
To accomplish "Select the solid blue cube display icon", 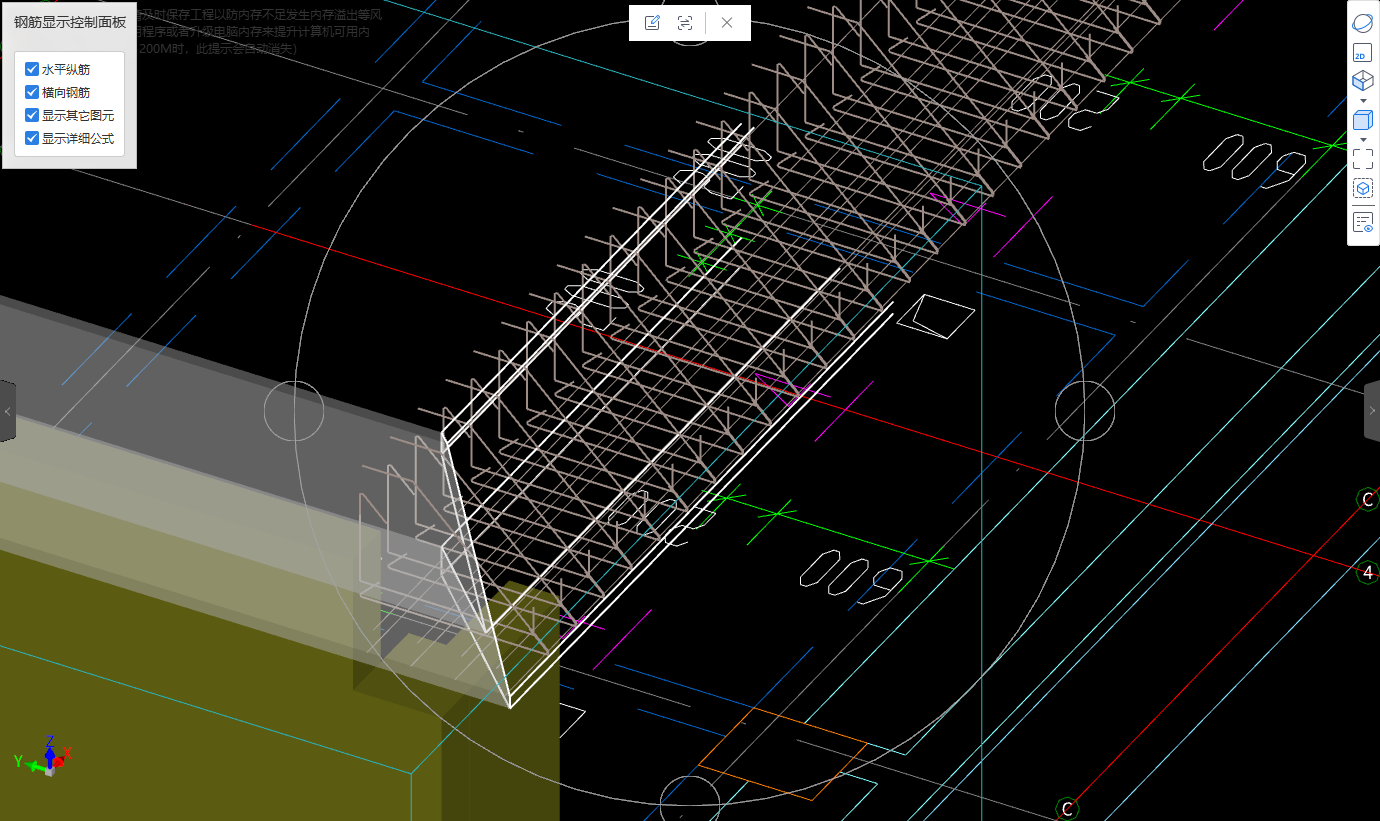I will click(x=1363, y=120).
